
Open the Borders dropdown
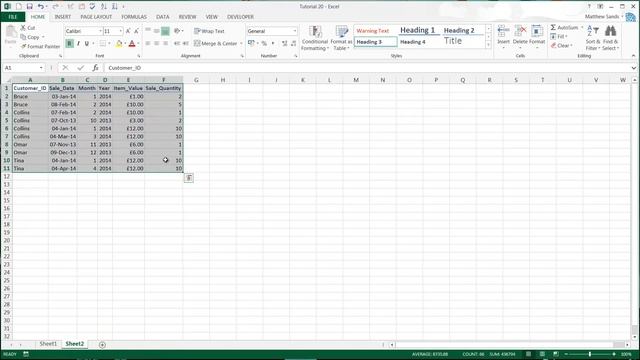click(109, 43)
